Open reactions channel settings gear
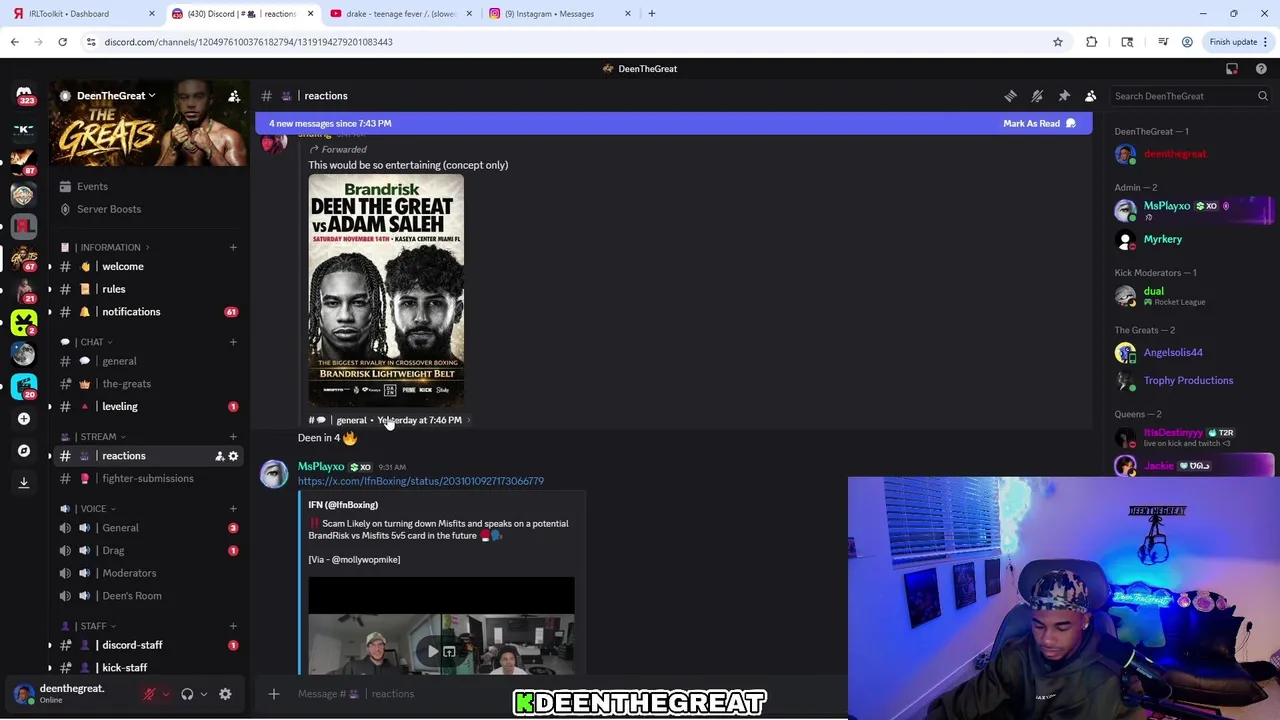Viewport: 1280px width, 720px height. click(233, 456)
